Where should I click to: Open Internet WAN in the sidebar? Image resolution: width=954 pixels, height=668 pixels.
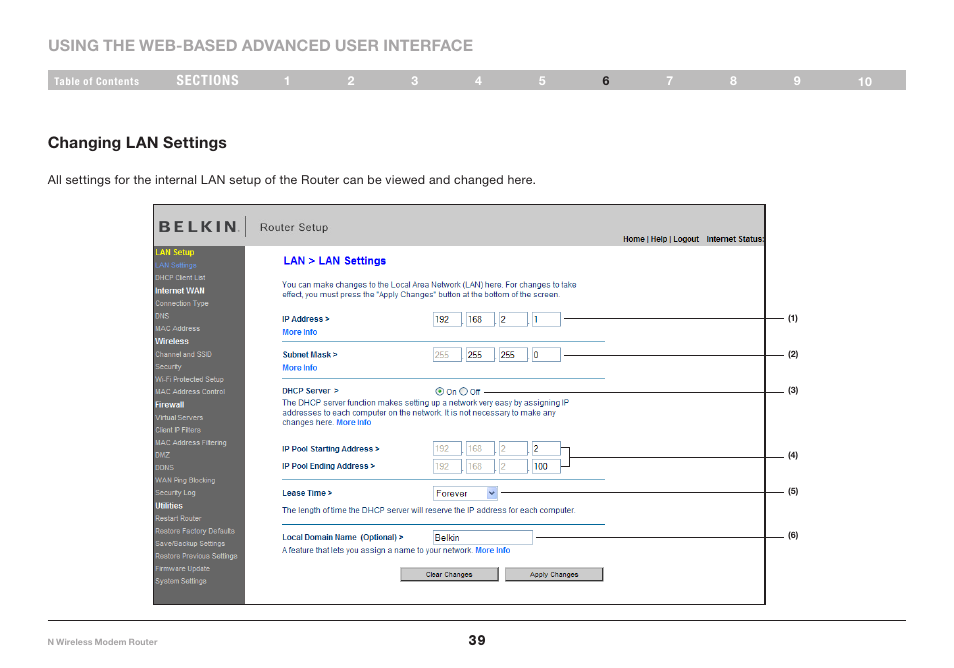tap(179, 291)
